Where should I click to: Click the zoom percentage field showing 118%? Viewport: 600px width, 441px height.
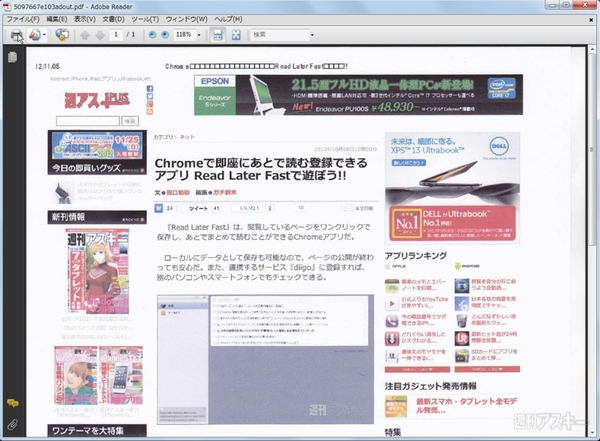click(184, 35)
